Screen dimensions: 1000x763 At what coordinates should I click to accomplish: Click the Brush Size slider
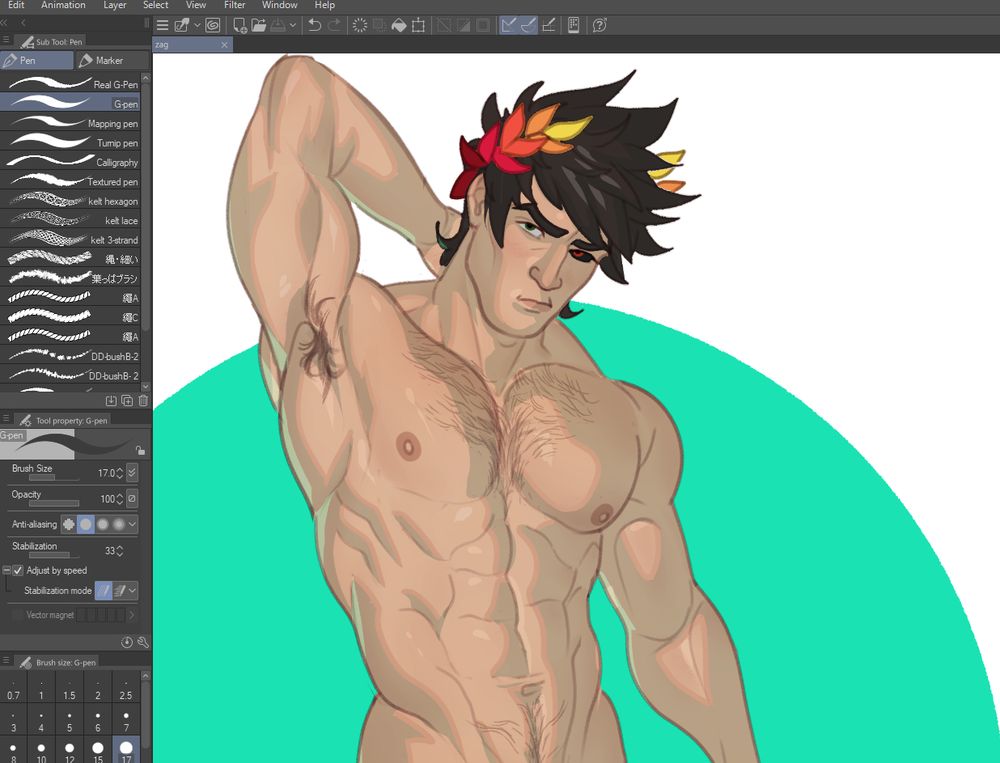coord(54,477)
